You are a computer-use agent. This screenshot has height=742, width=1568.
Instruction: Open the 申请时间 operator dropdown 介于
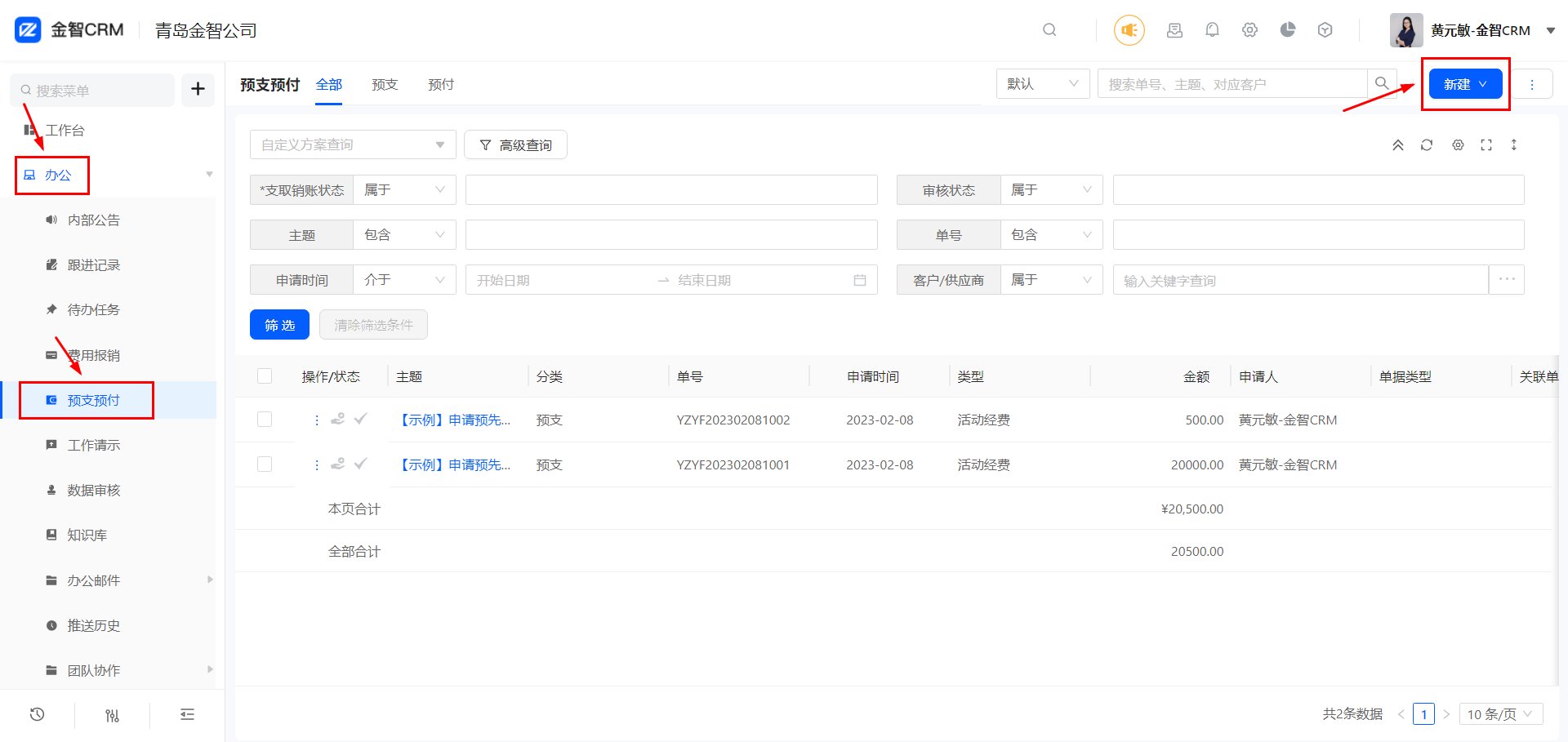(404, 280)
